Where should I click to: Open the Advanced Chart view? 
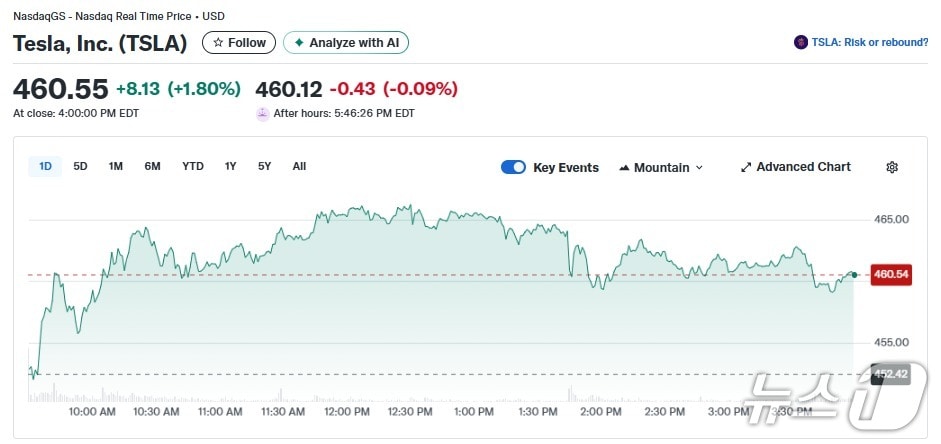[802, 167]
